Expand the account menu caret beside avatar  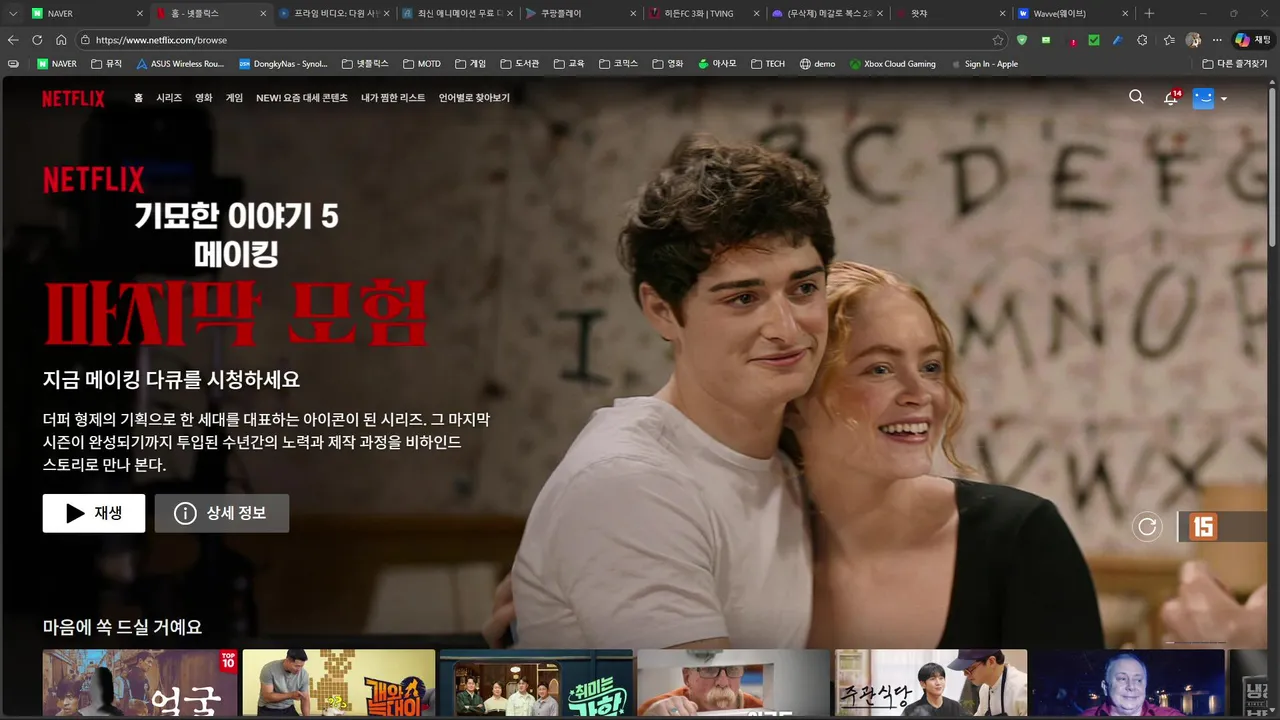tap(1224, 99)
